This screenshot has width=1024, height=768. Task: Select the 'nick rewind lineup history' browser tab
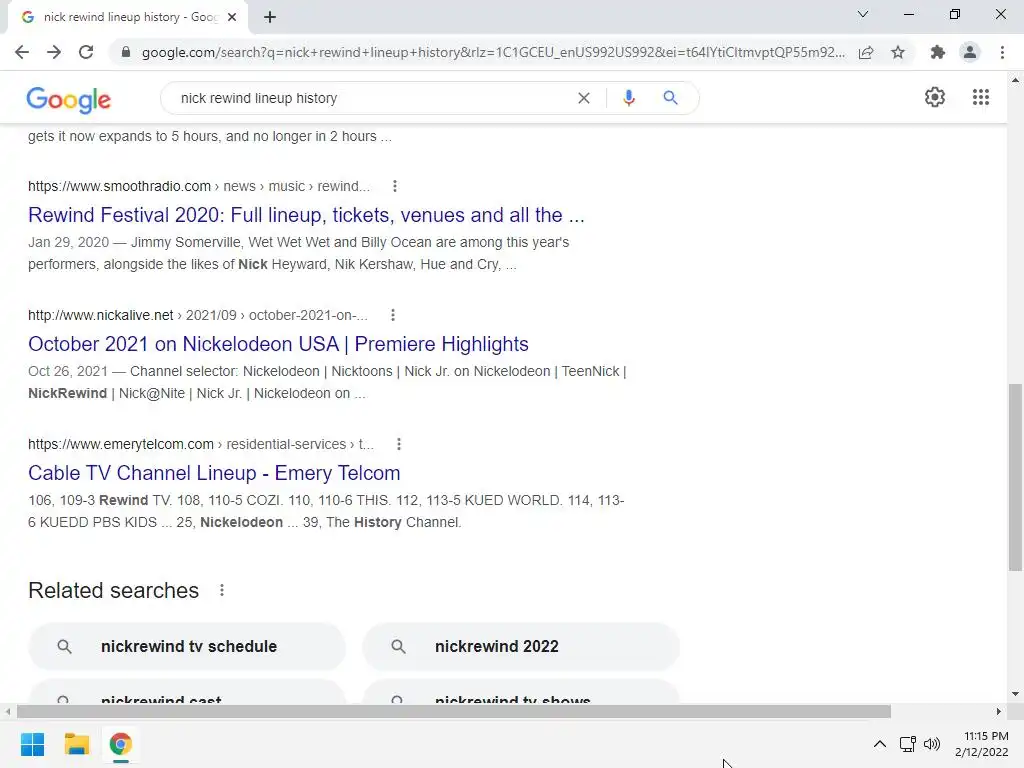click(x=129, y=17)
